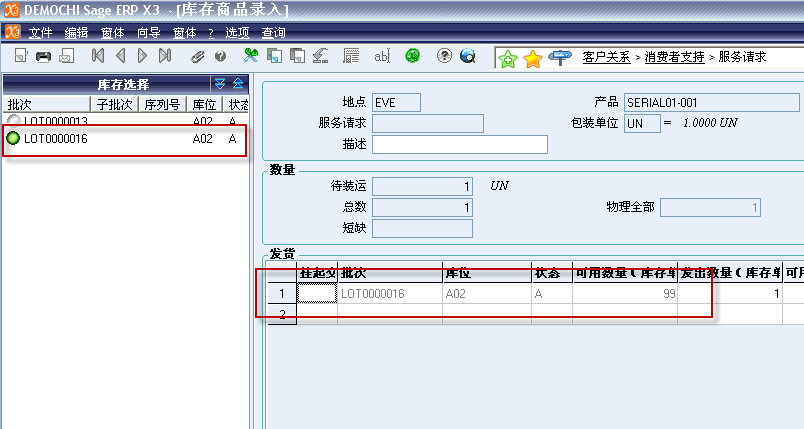Click the yellow star favorites icon
Screen dimensions: 804x429
click(533, 58)
